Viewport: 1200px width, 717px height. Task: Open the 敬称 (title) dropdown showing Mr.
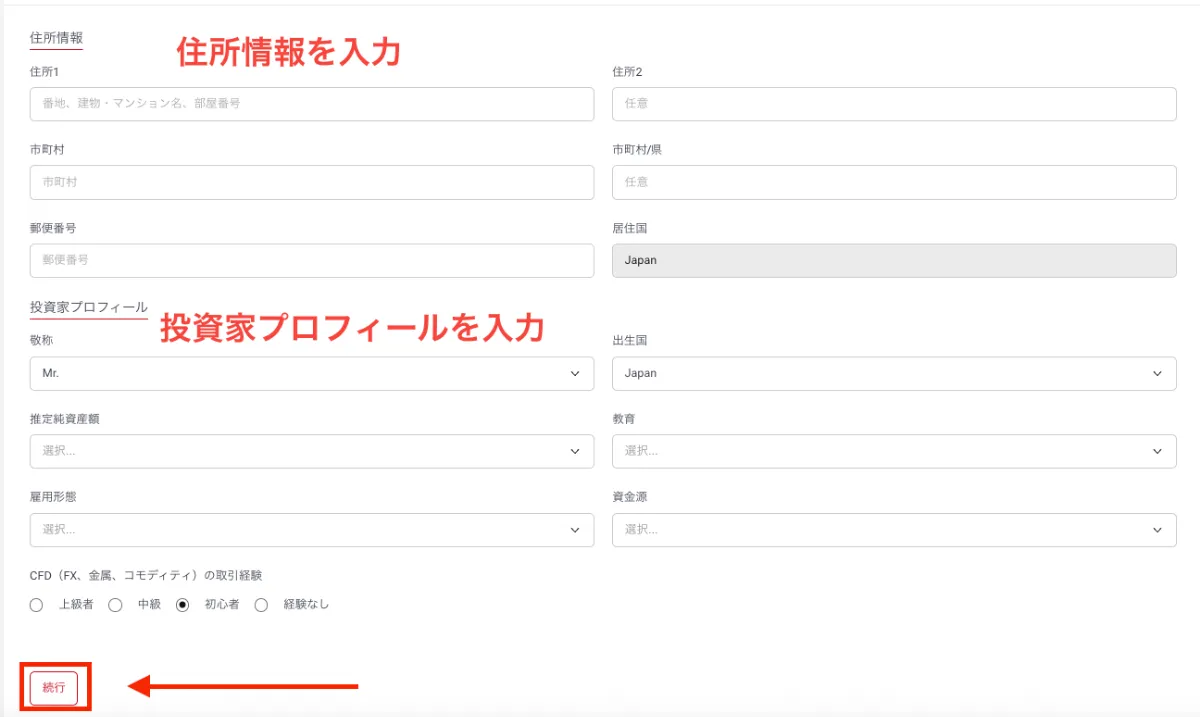312,373
